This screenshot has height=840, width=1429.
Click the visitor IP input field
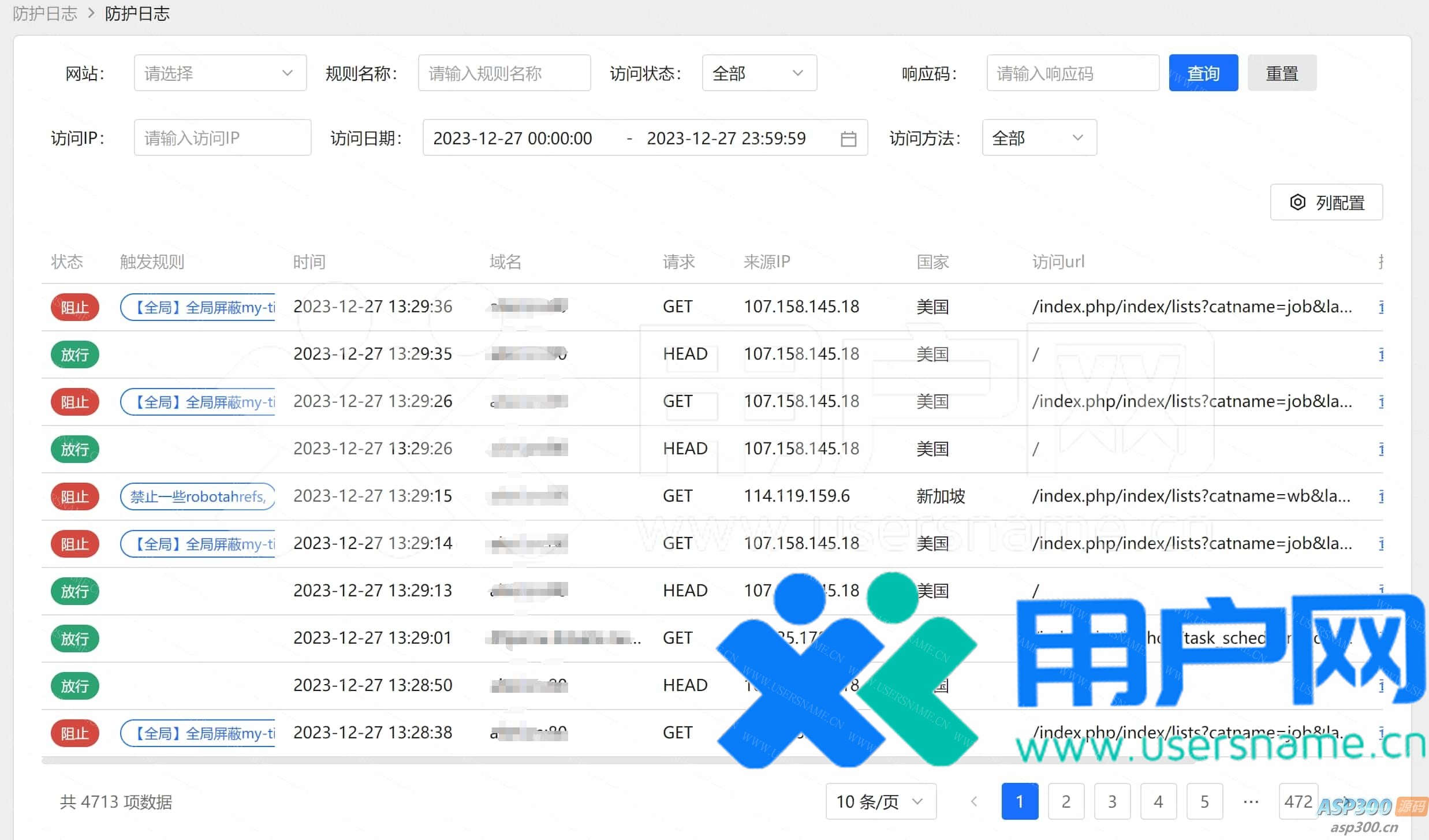click(x=222, y=138)
